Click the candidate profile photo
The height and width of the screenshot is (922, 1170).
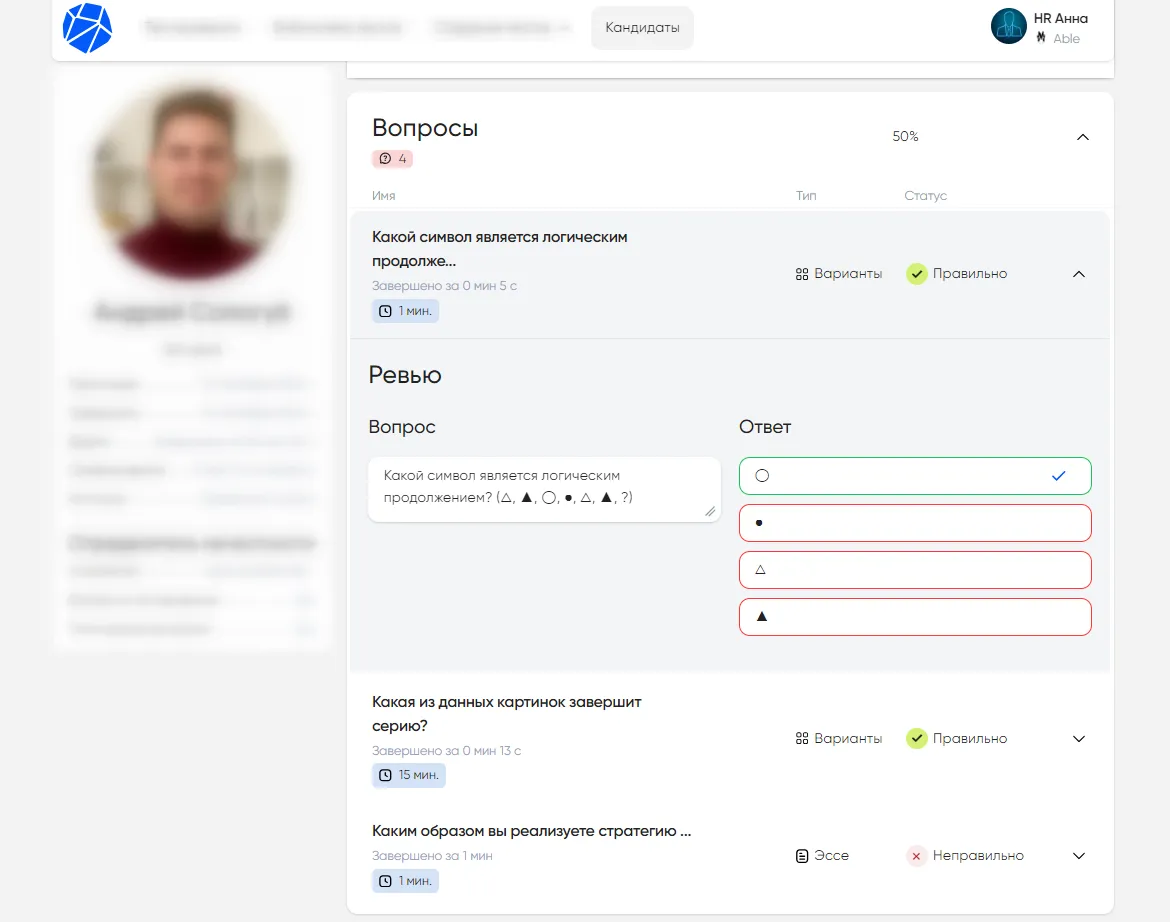click(191, 180)
